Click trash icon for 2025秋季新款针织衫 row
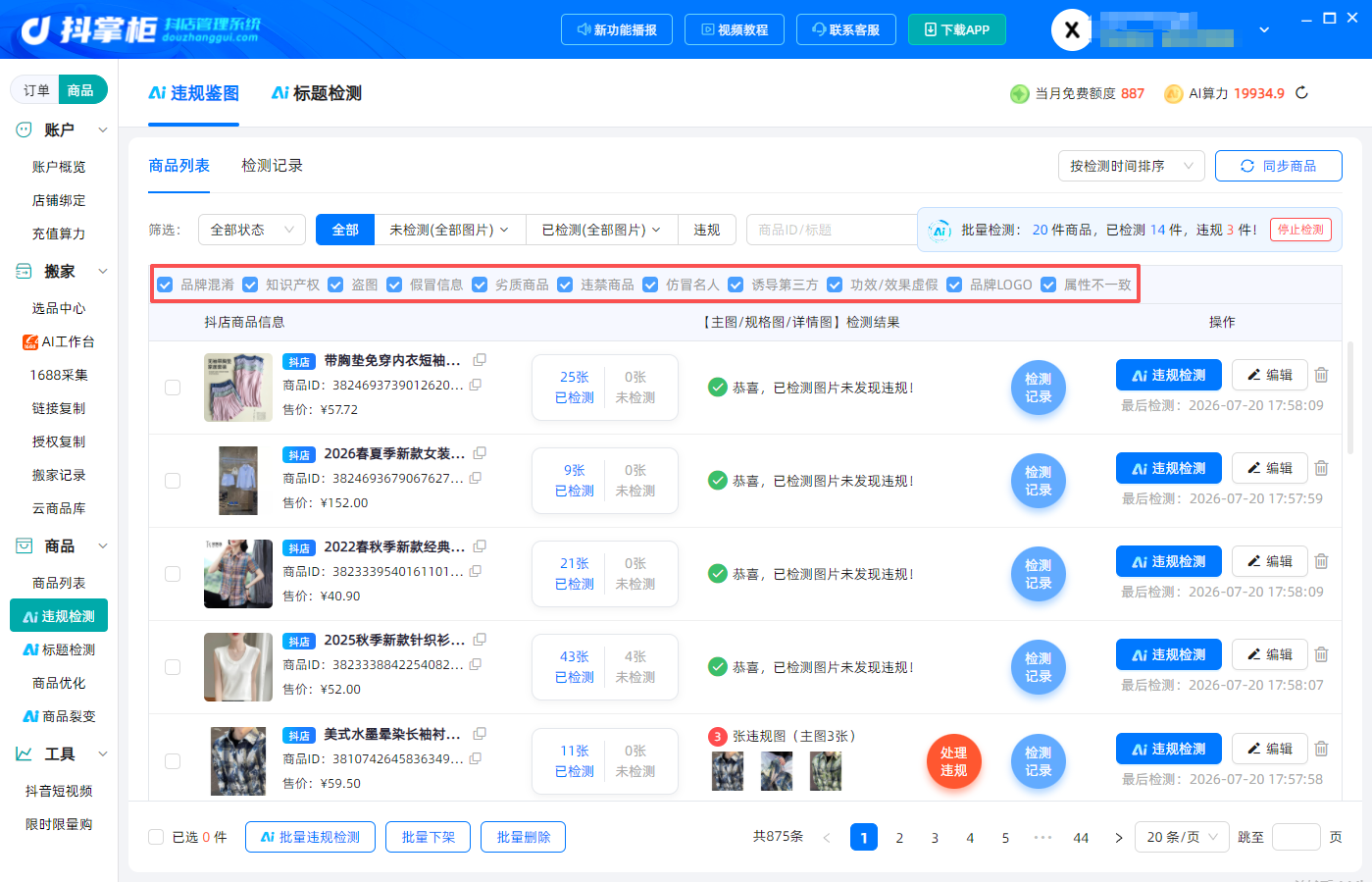The width and height of the screenshot is (1372, 882). click(1322, 654)
